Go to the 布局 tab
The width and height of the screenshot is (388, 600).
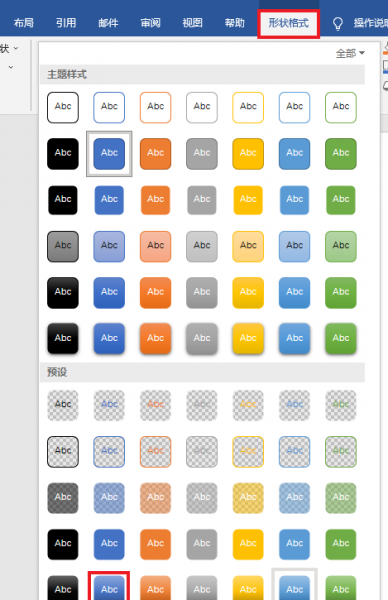tap(23, 23)
